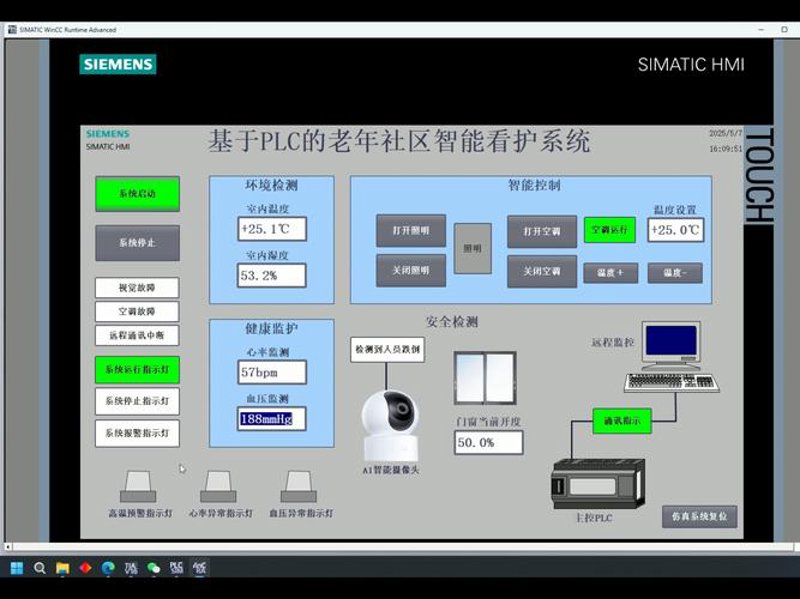This screenshot has width=800, height=599.
Task: Click the 基于PLC的老年社区智能看护系统 title
Action: click(x=399, y=141)
